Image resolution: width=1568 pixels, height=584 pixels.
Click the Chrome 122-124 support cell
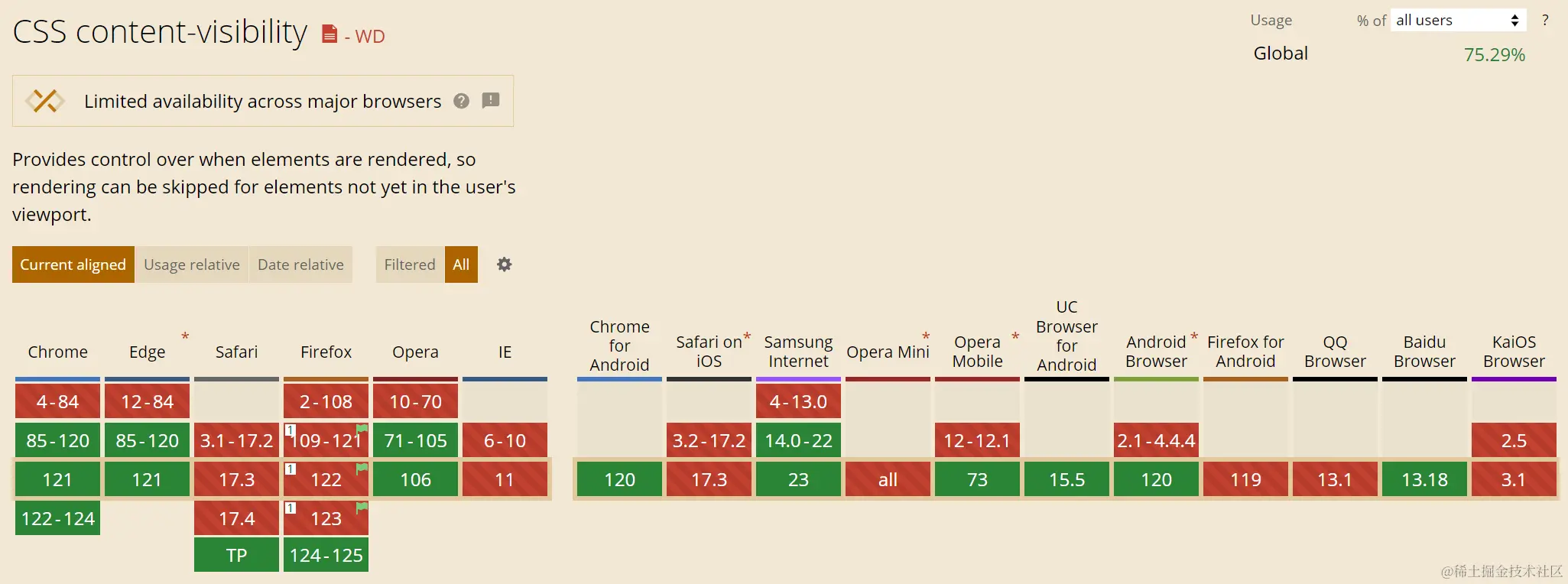point(58,518)
